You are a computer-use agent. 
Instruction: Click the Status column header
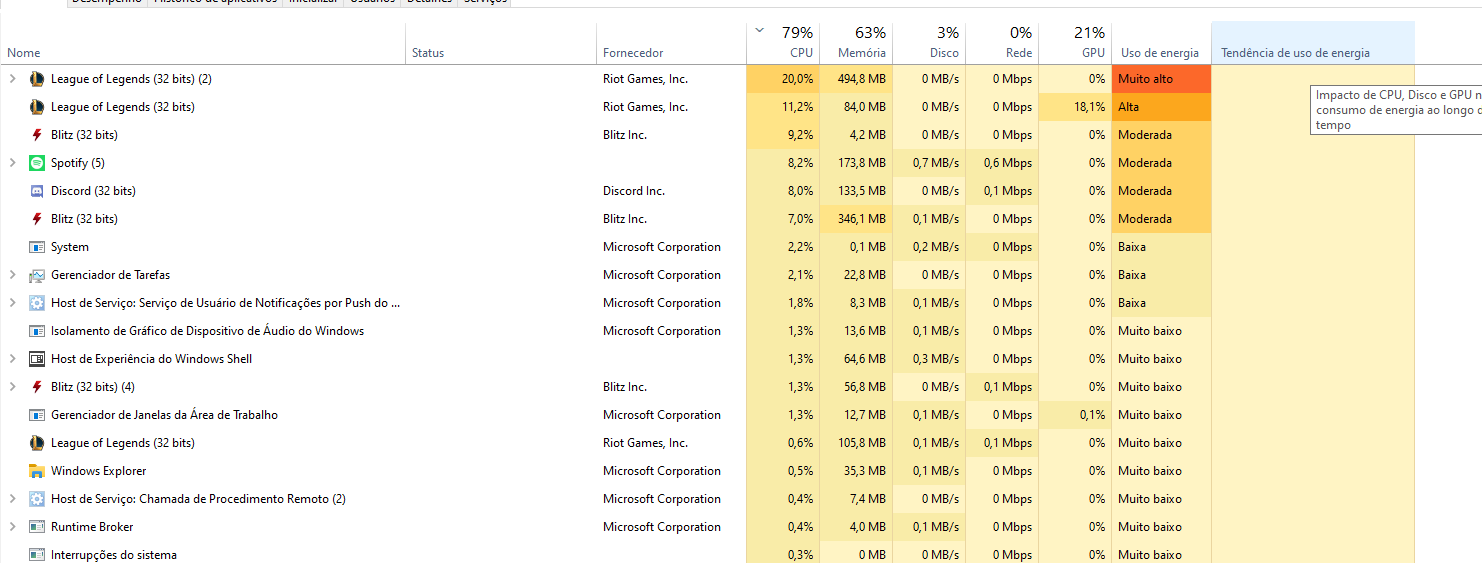502,44
